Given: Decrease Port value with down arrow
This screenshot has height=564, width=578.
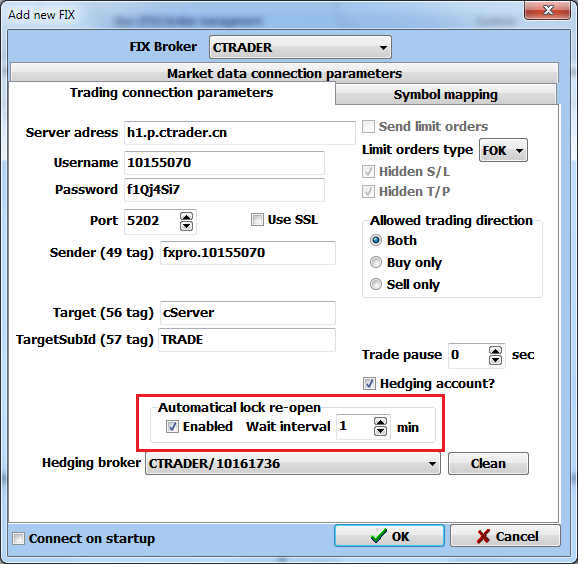Looking at the screenshot, I should [186, 226].
